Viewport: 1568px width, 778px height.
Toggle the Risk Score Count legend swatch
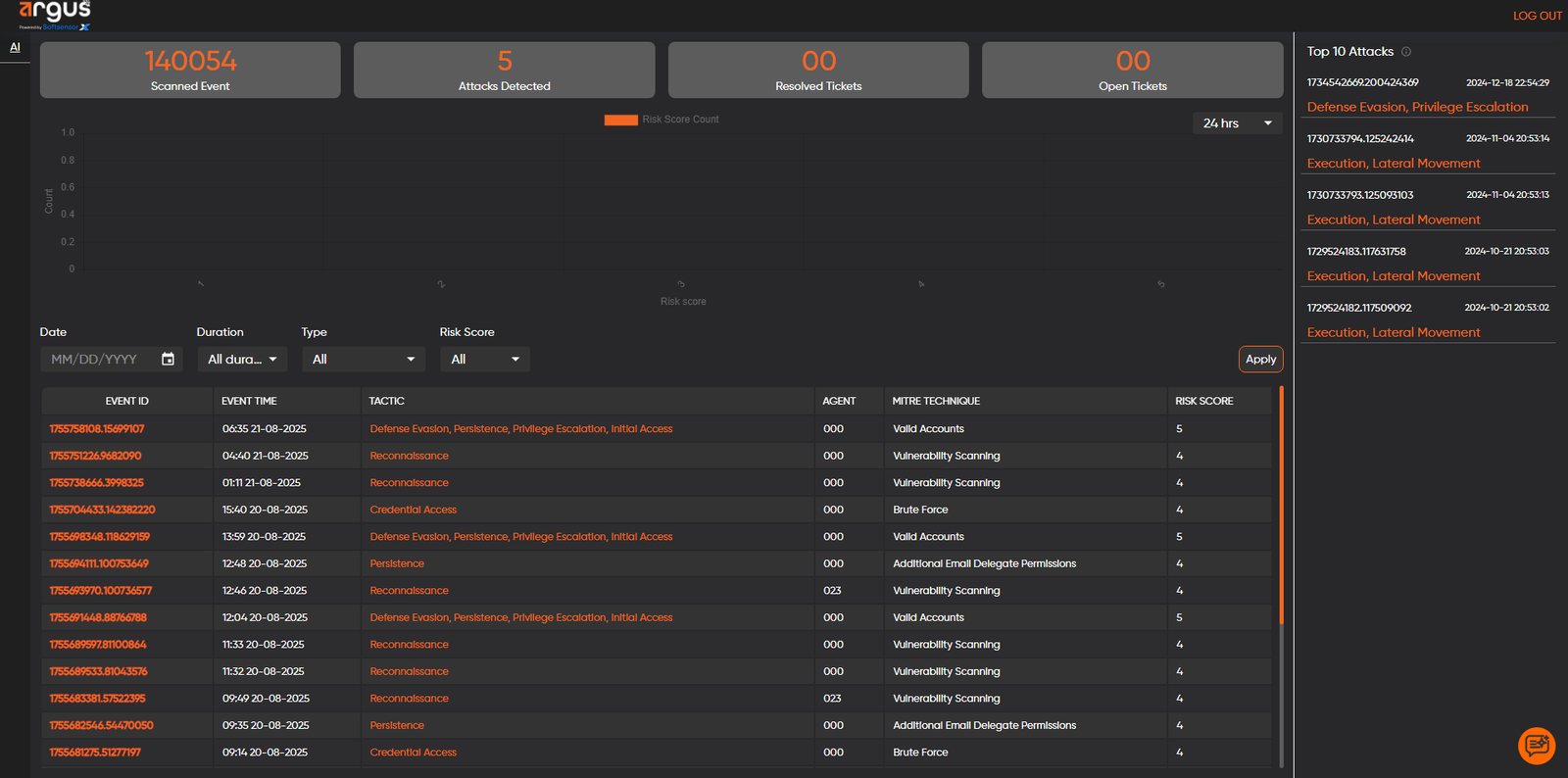620,120
